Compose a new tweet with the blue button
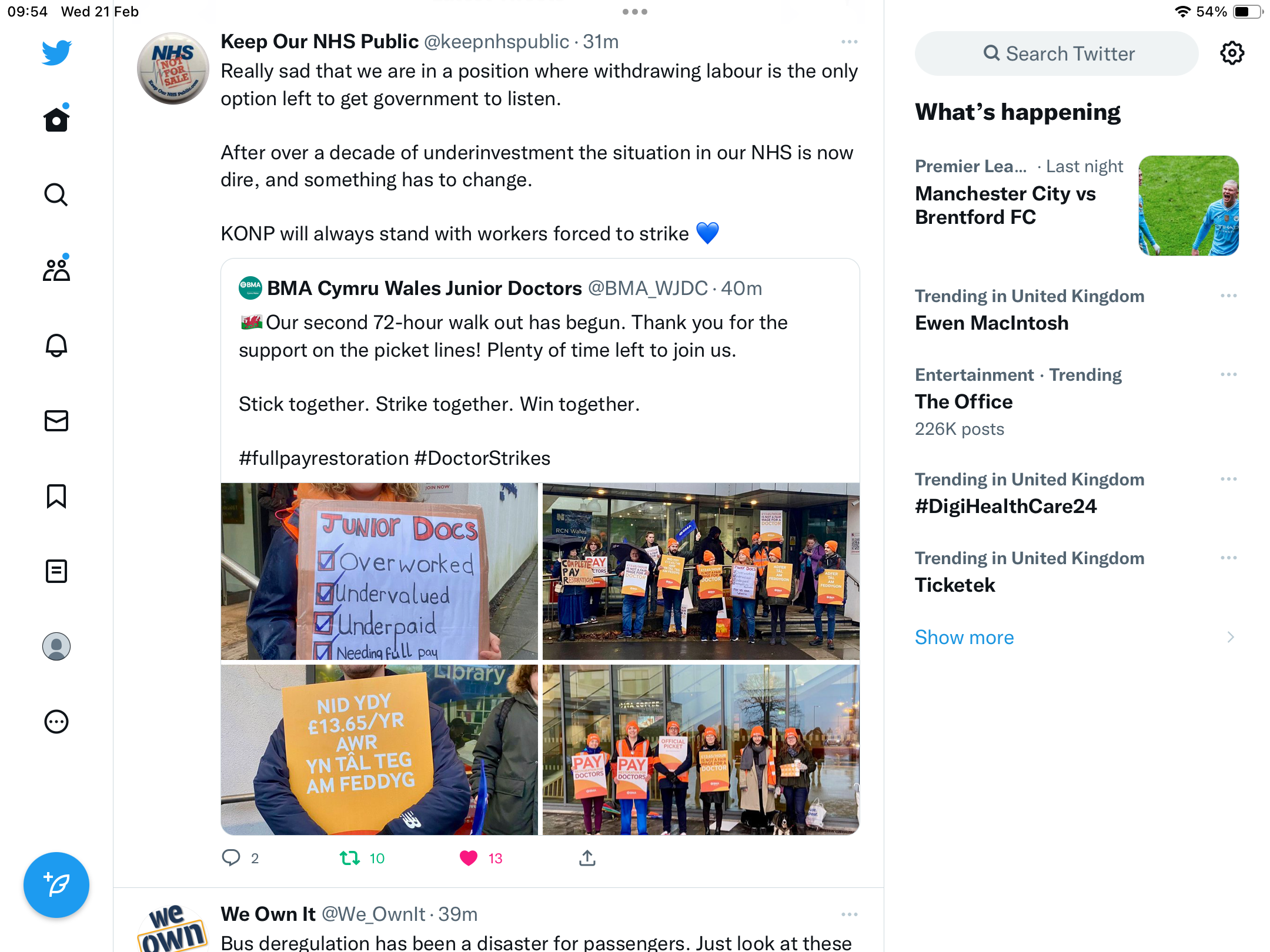The height and width of the screenshot is (952, 1270). click(x=56, y=885)
